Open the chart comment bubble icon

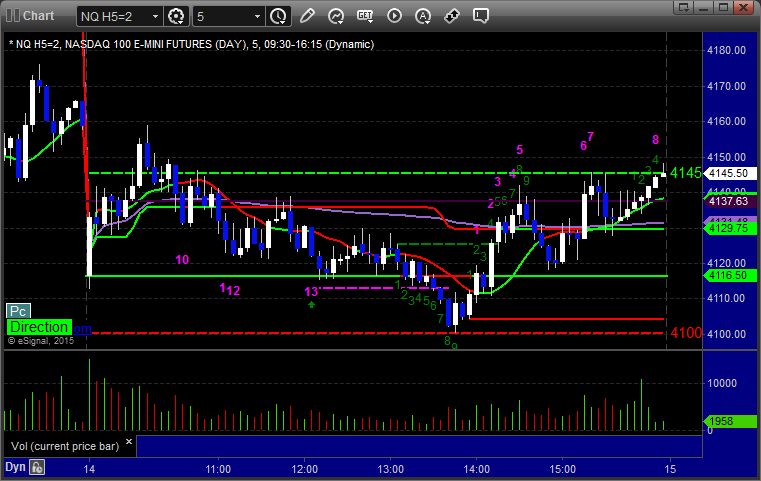pos(481,16)
